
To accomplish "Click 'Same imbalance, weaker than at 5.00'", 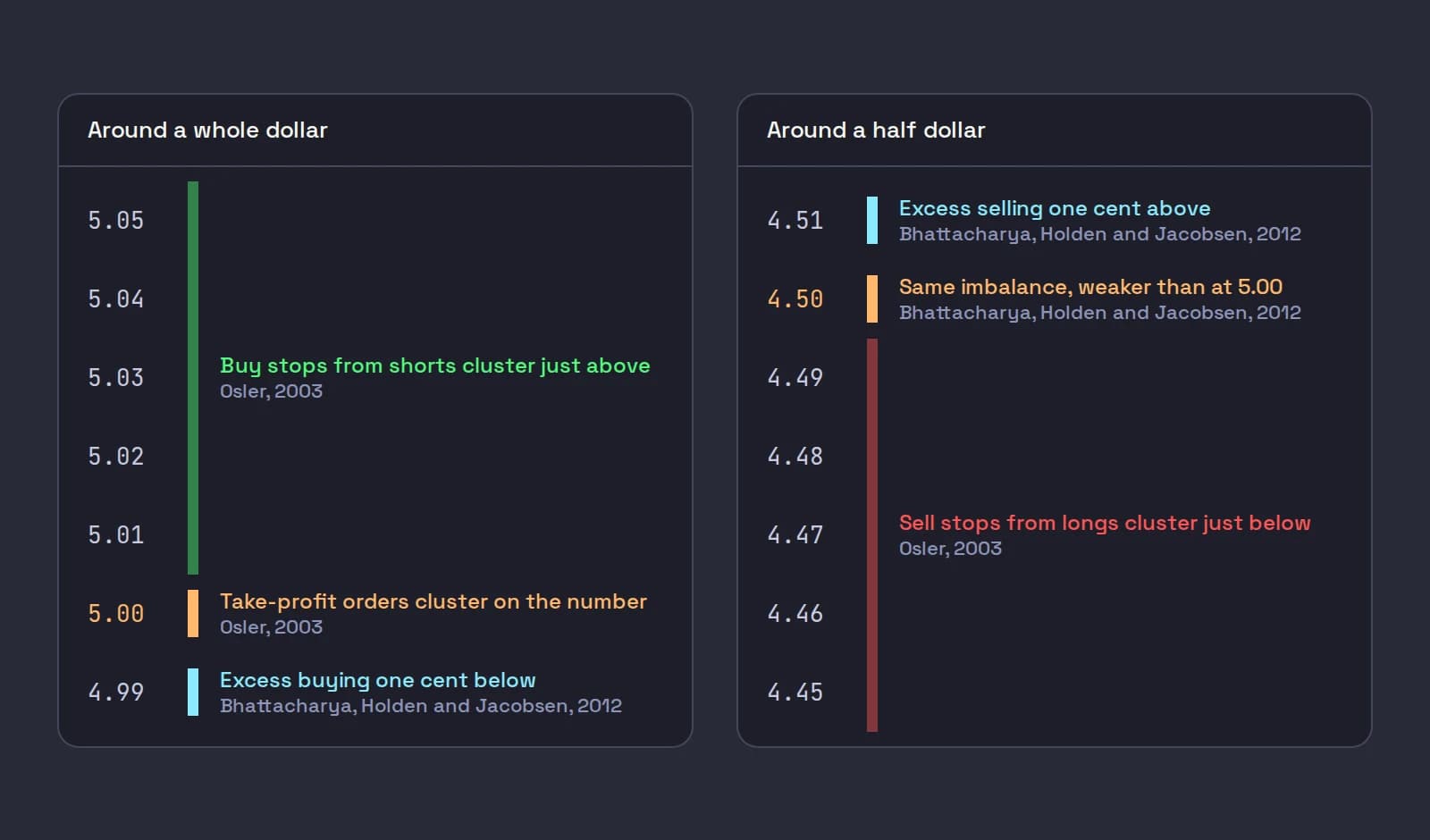I will (1090, 287).
